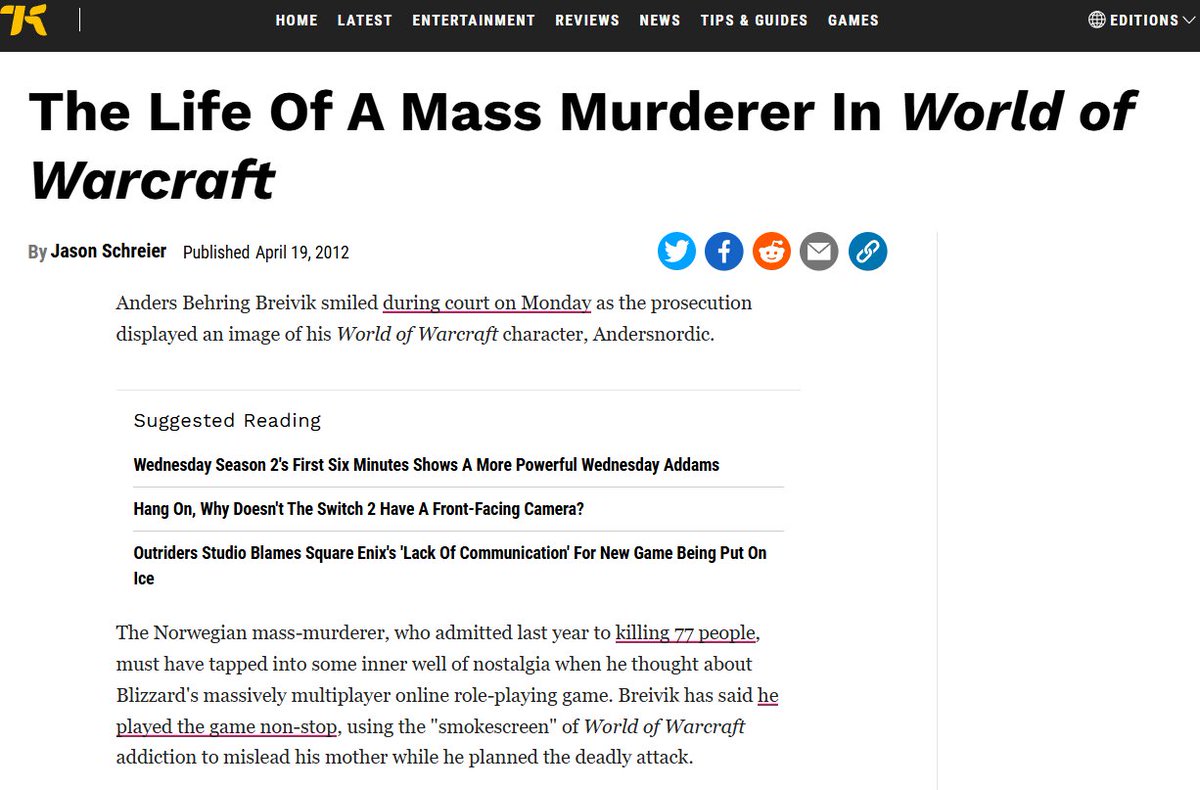Select the 'Published April 19, 2012' date
1200x790 pixels.
point(266,252)
